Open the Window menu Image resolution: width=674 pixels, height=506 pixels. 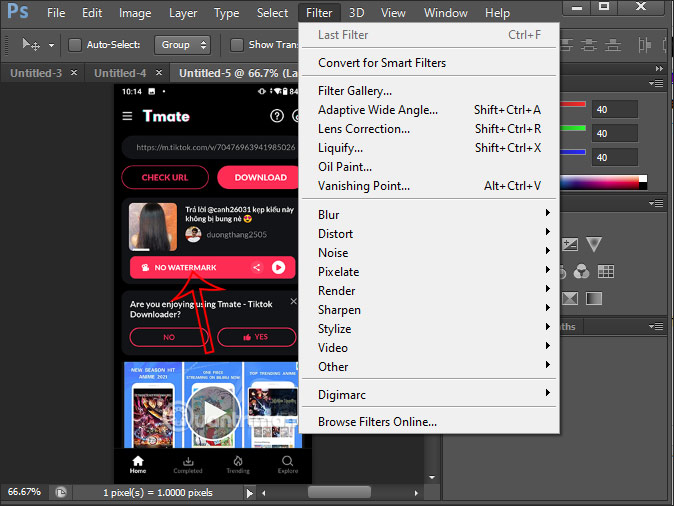[x=446, y=13]
